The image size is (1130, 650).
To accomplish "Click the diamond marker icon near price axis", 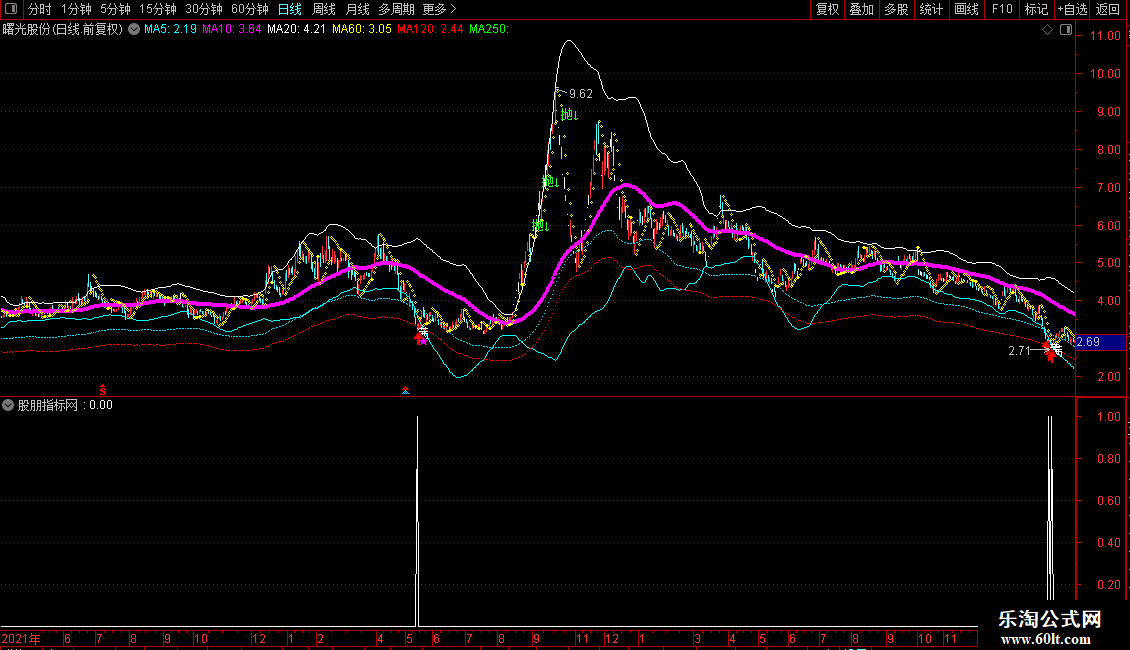I will coord(1047,30).
